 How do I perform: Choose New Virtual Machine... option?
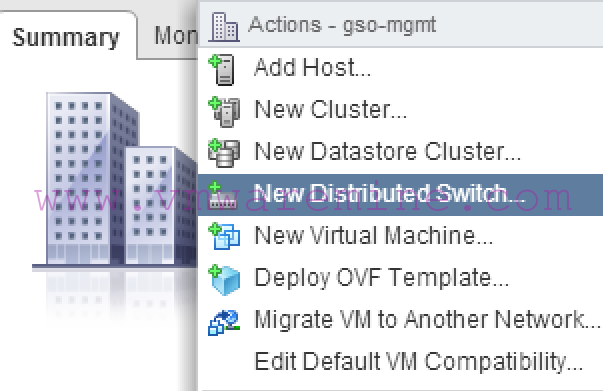point(400,236)
